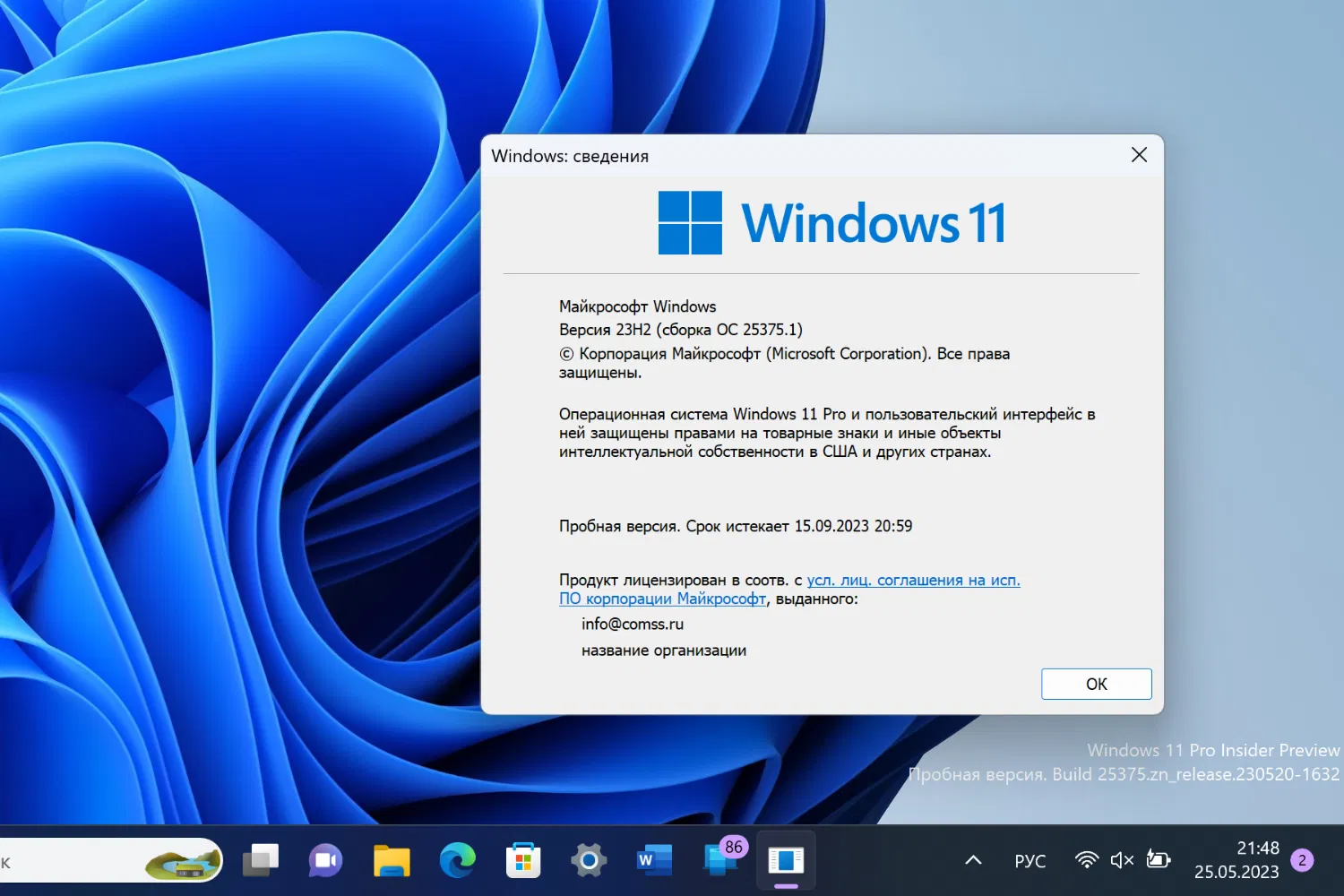This screenshot has width=1344, height=896.
Task: Click OK in the Windows: сведения dialog
Action: point(1096,684)
